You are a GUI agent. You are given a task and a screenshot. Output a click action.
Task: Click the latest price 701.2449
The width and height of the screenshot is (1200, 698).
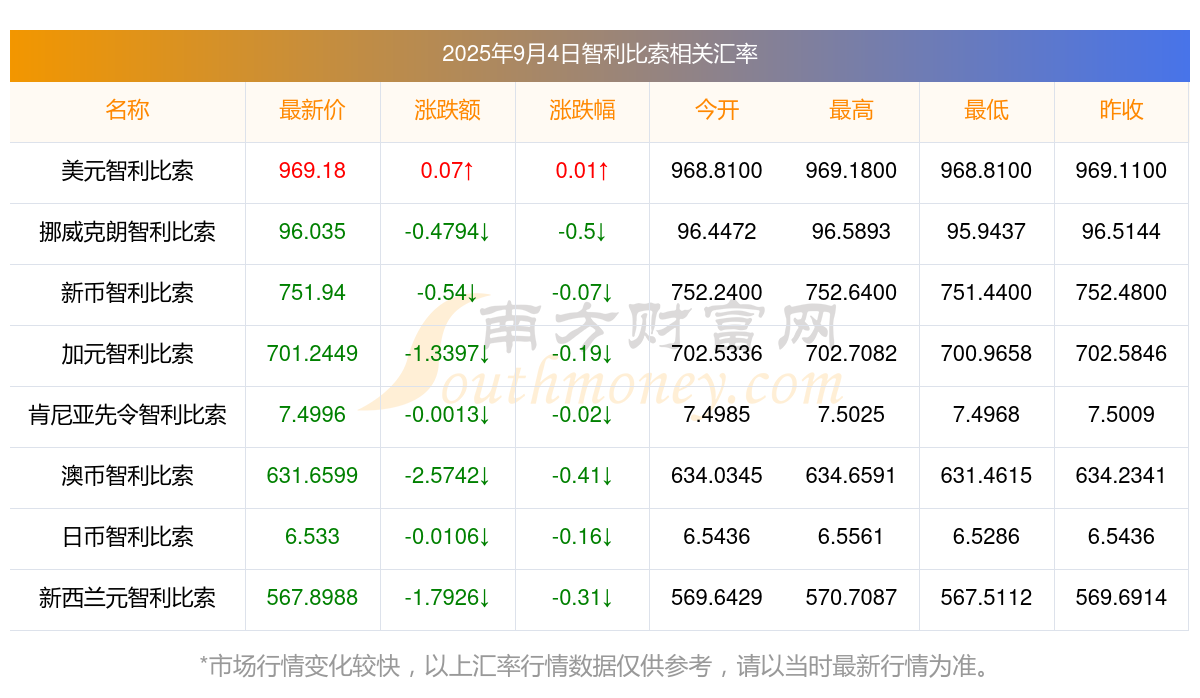click(312, 354)
